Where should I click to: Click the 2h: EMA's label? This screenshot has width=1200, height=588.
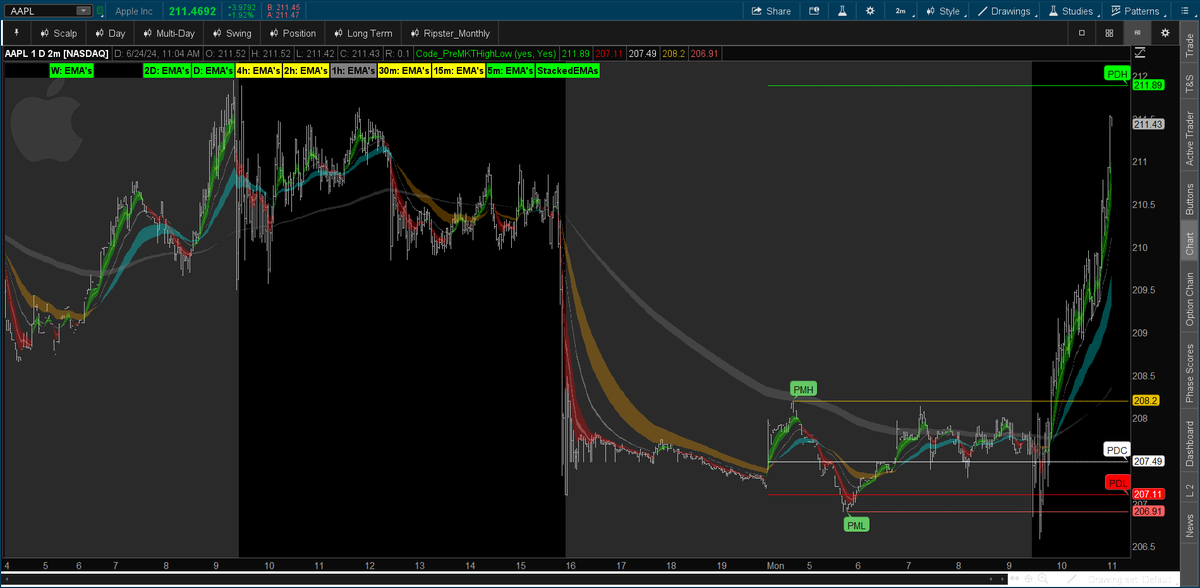(305, 71)
